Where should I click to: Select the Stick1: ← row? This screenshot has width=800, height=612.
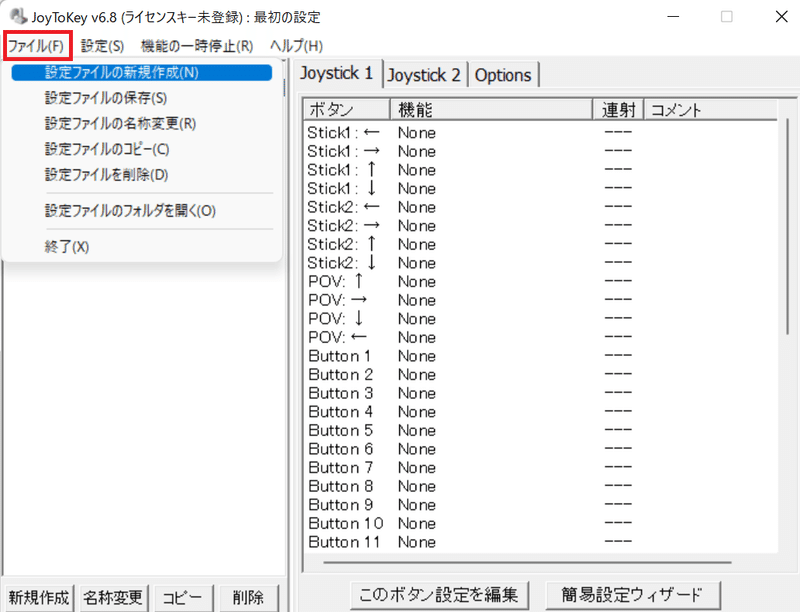pos(541,133)
